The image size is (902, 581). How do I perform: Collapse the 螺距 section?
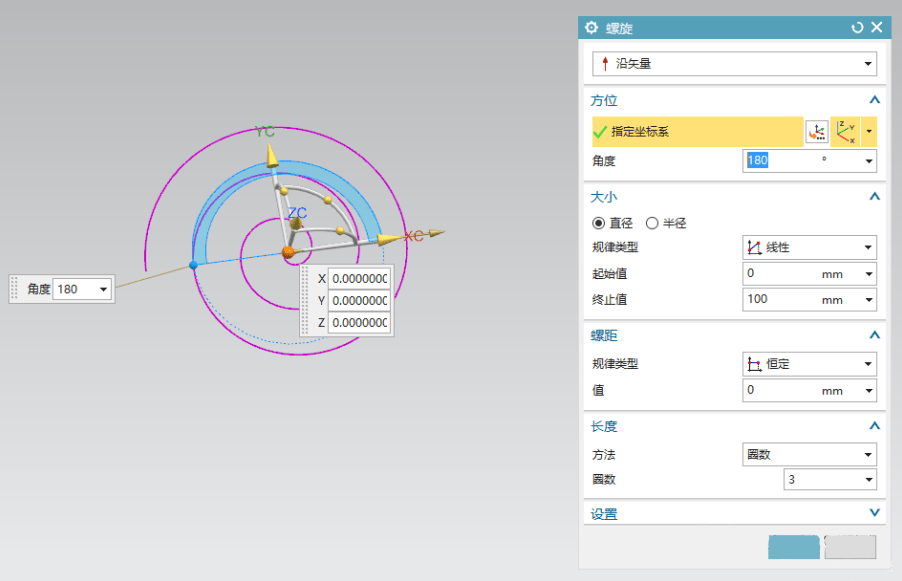coord(874,335)
